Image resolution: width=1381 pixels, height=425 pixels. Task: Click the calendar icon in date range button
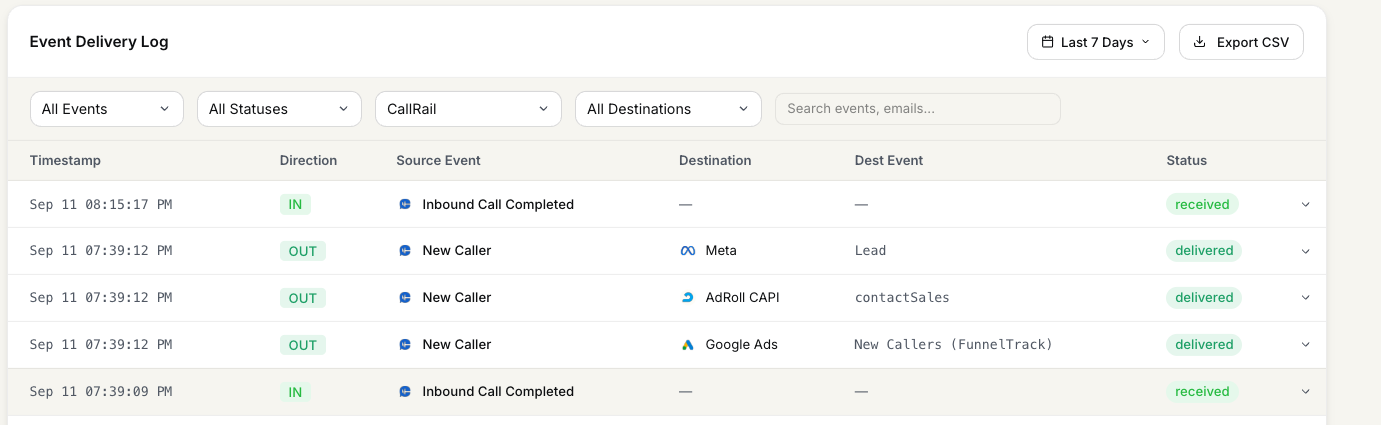click(1047, 42)
